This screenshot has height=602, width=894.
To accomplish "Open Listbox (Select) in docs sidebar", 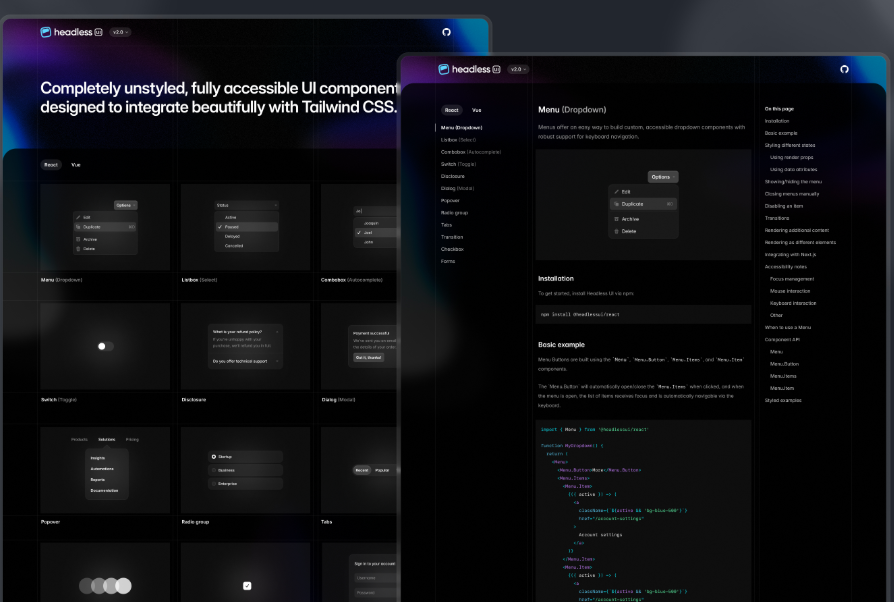I will 458,140.
